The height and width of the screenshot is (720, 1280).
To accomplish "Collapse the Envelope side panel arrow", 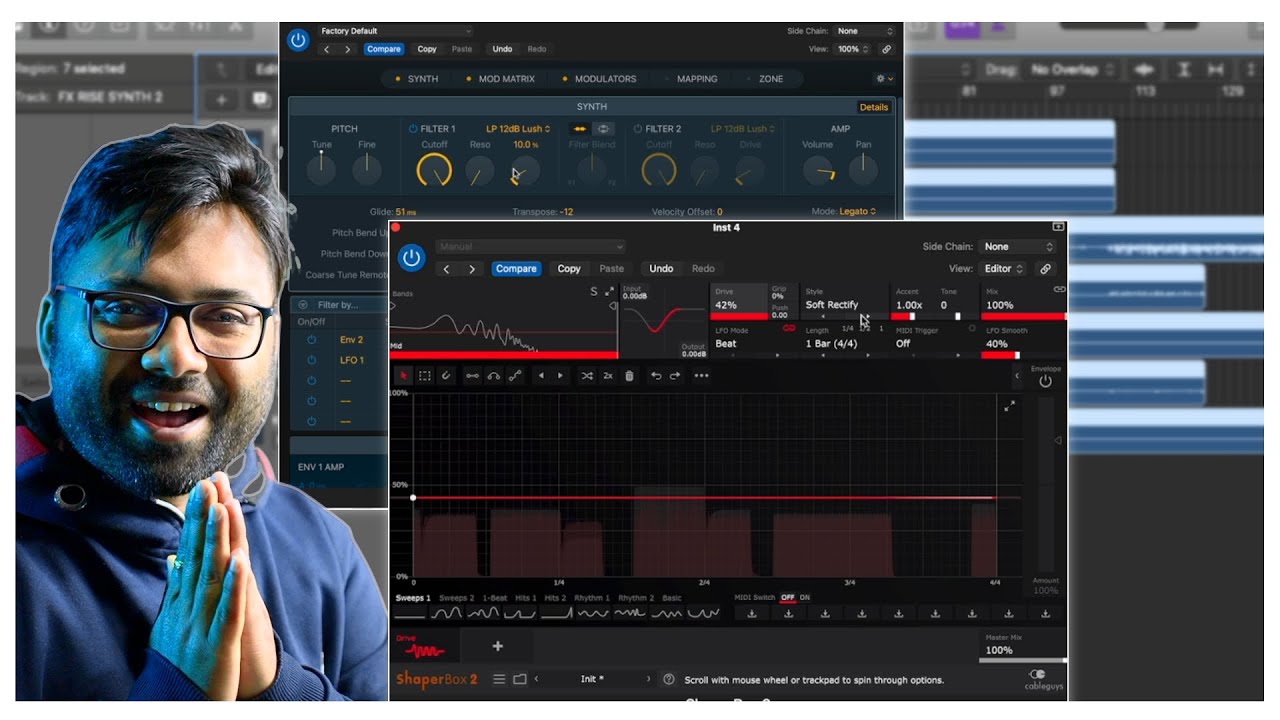I will click(x=1017, y=376).
